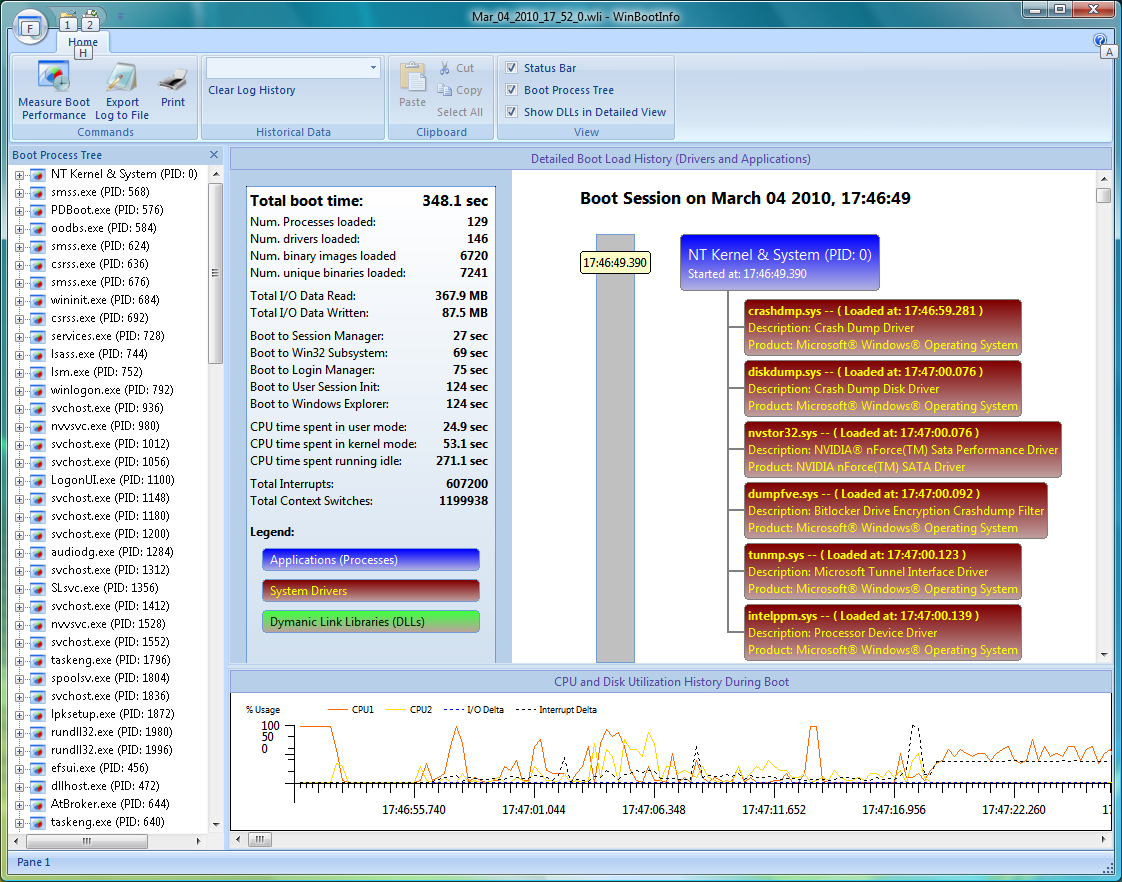
Task: Switch to the Home ribbon tab
Action: coord(83,41)
